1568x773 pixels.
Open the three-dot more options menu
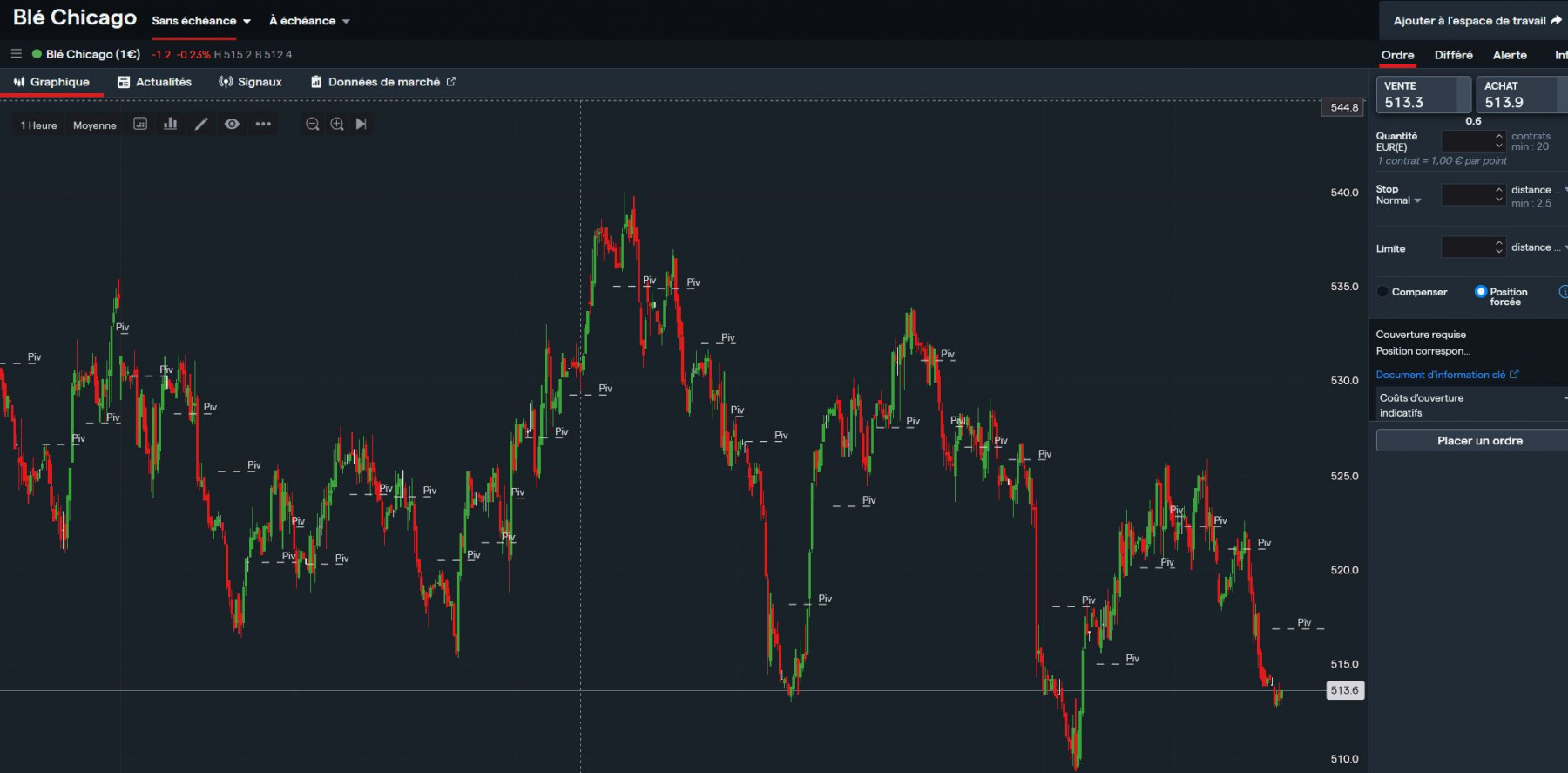[x=263, y=124]
